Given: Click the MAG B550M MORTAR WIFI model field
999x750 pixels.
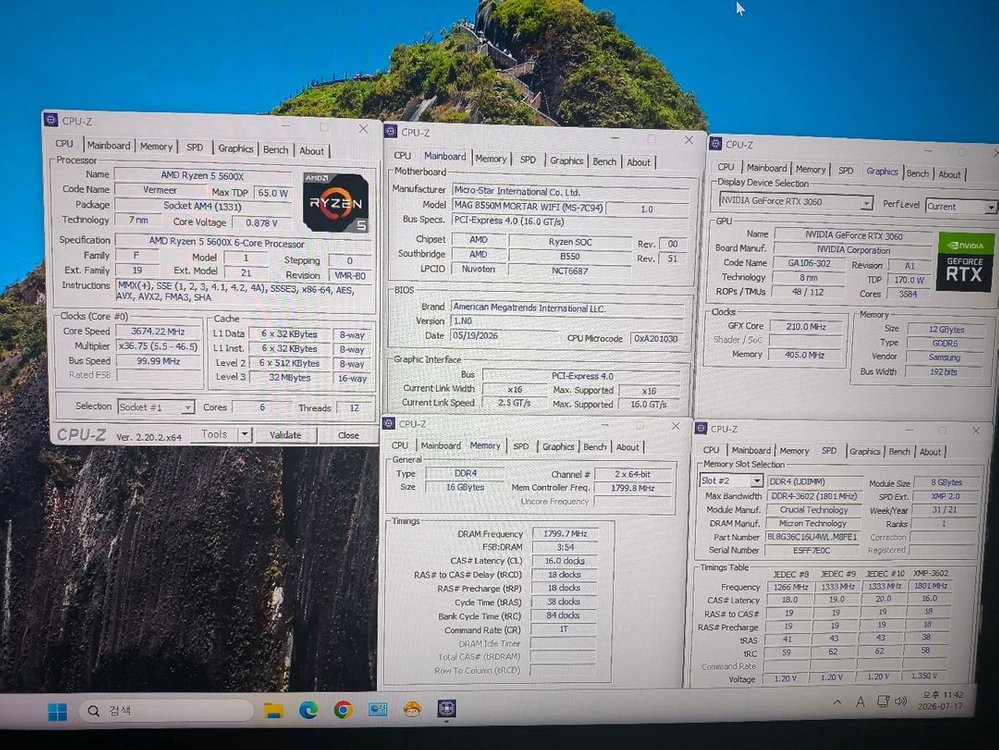Looking at the screenshot, I should click(x=528, y=206).
